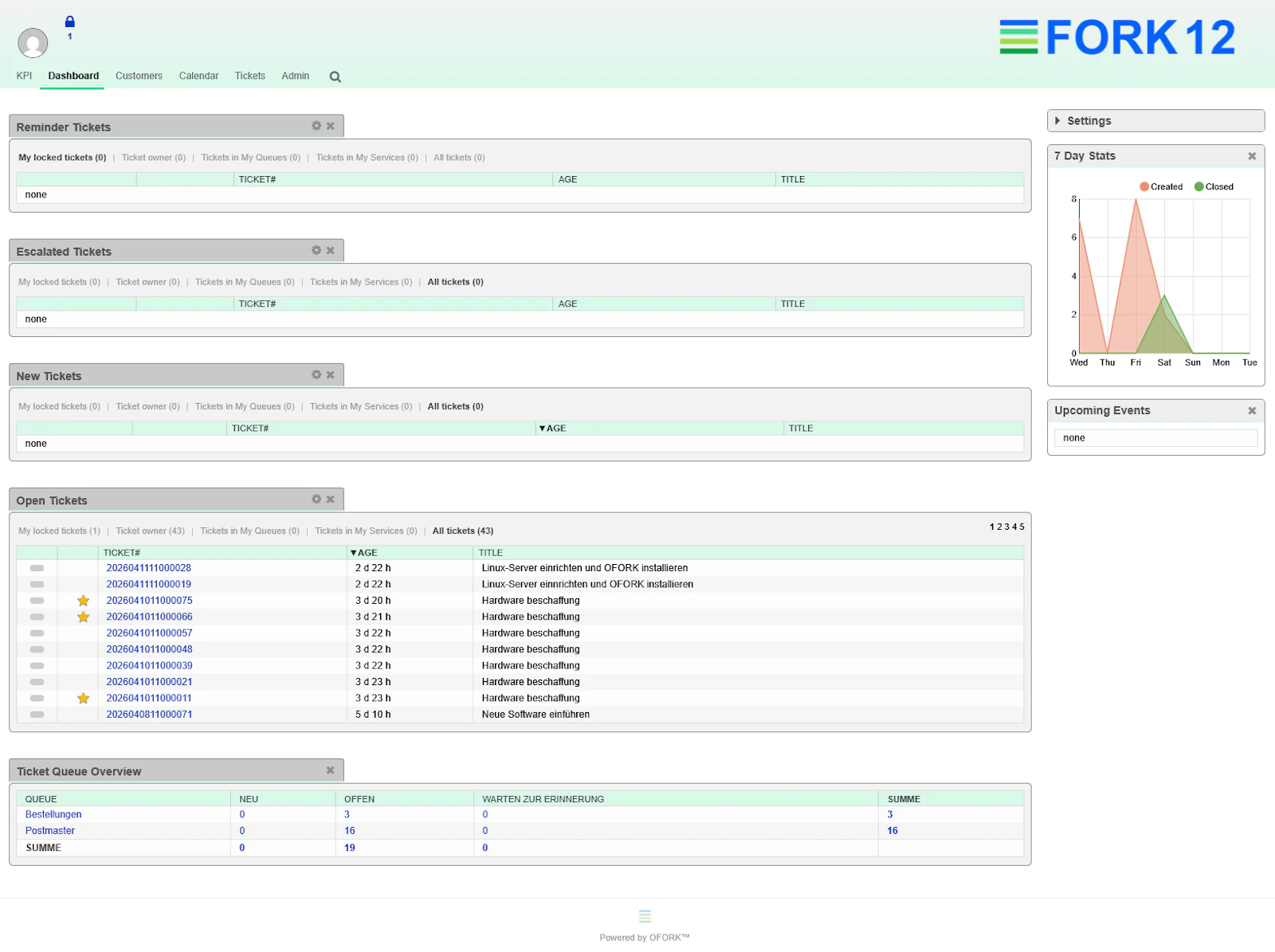Click the priority flag of ticket 2026040811000071

[37, 714]
